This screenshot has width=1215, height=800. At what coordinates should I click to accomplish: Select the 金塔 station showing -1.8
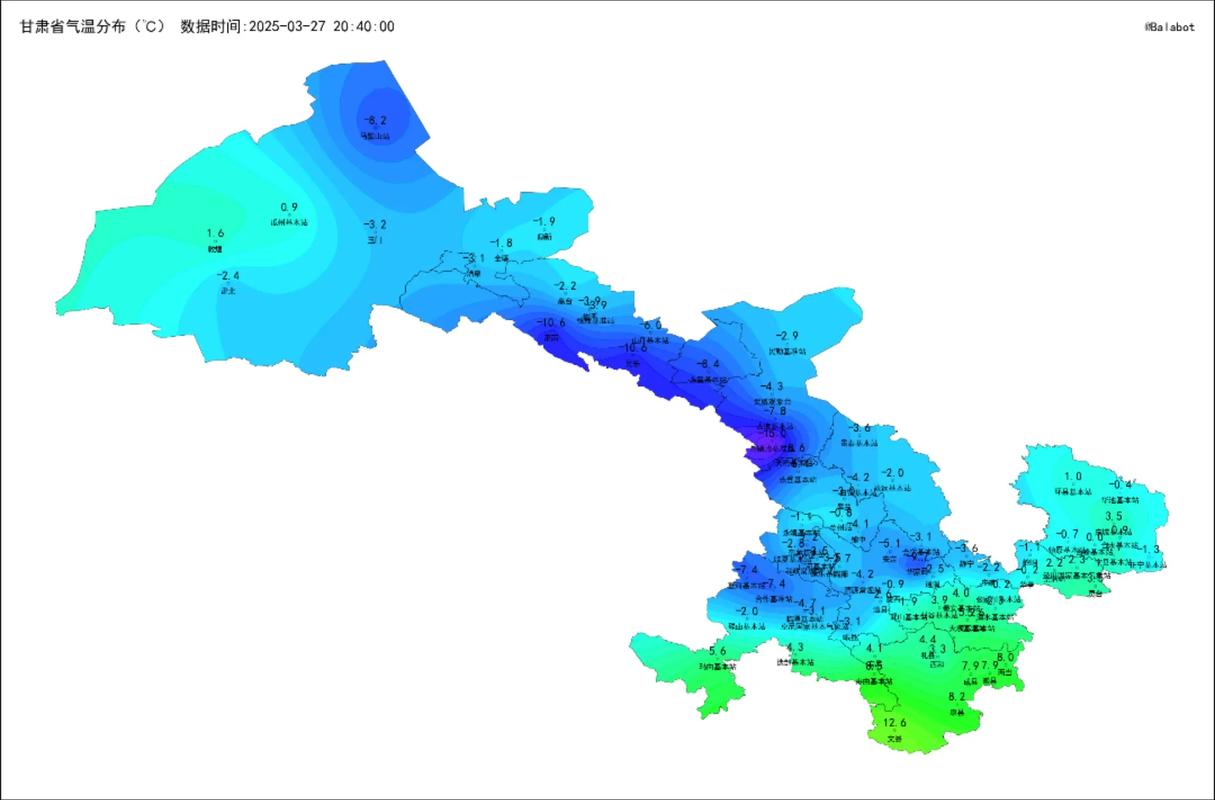[x=501, y=243]
